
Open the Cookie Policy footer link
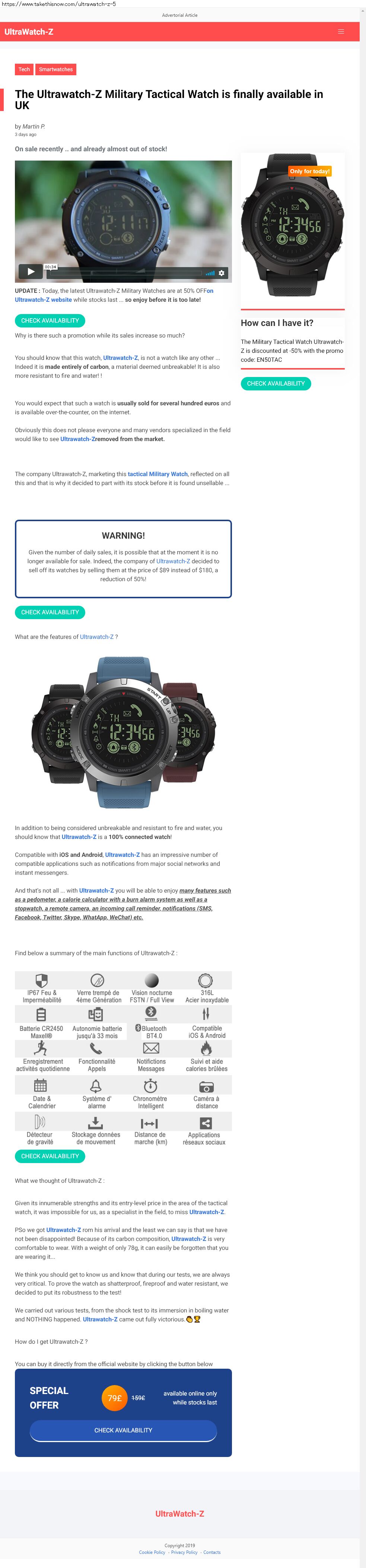tap(152, 1552)
